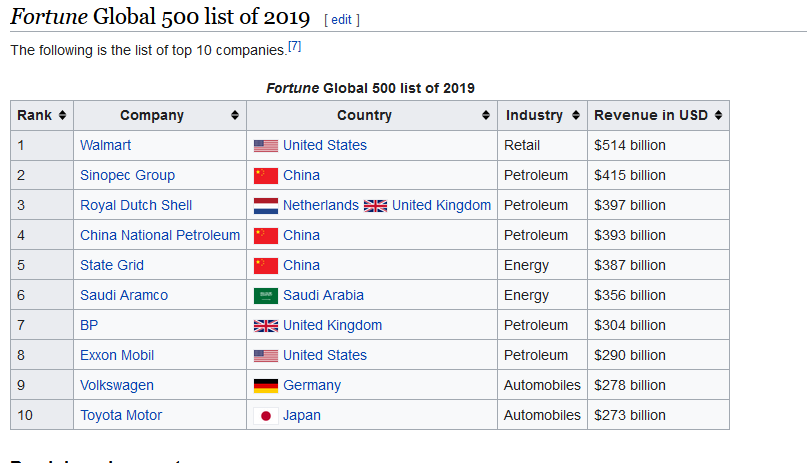The image size is (807, 463).
Task: Select the Retail industry cell
Action: [542, 145]
